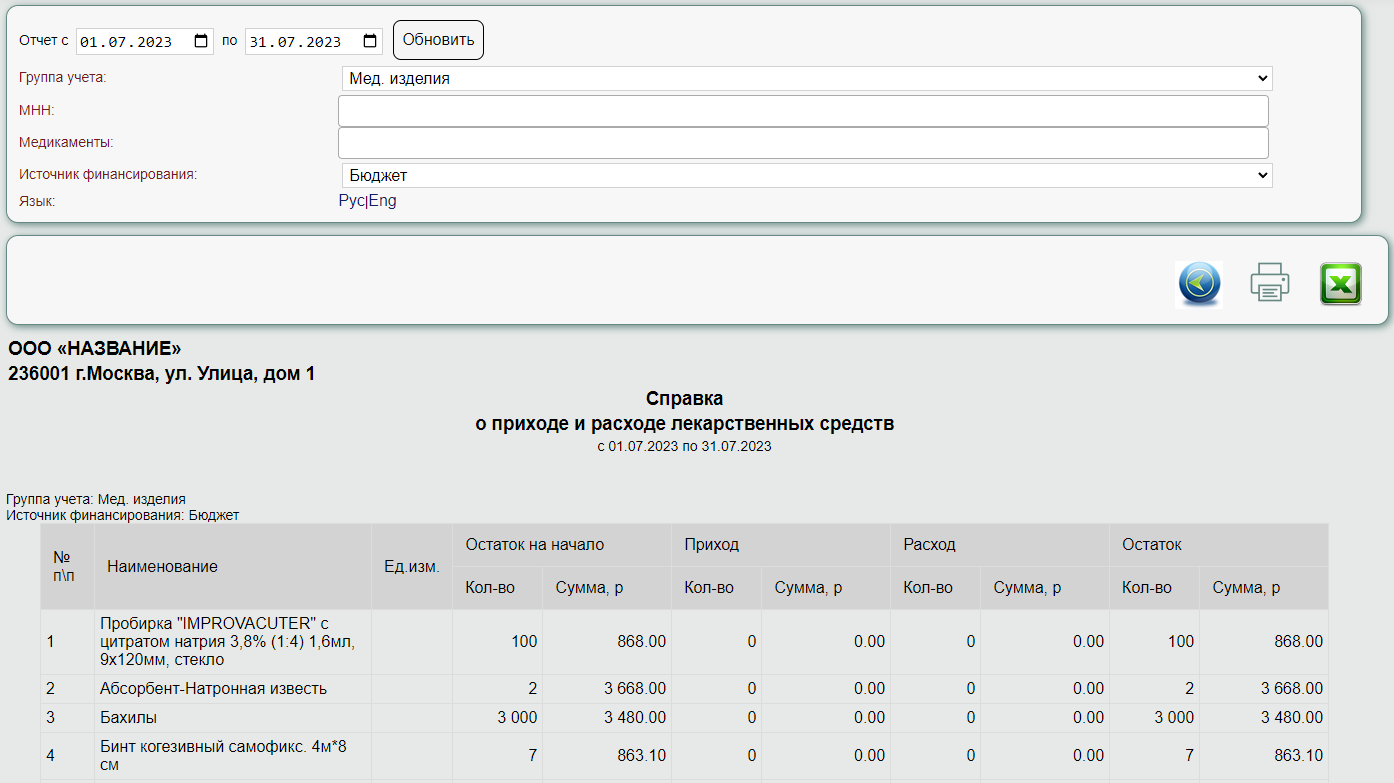Screen dimensions: 1394x783
Task: Focus the МНН input field
Action: coord(803,111)
